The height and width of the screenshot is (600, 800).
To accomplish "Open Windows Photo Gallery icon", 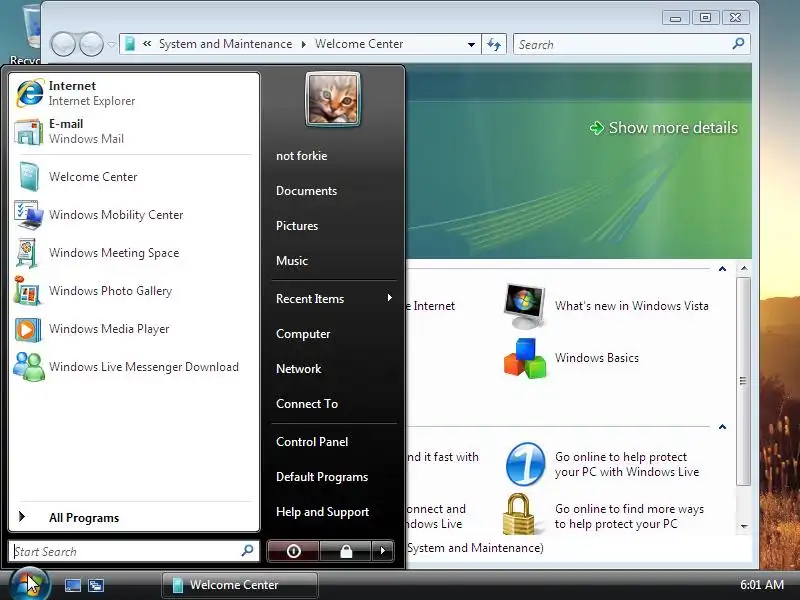I will click(28, 291).
